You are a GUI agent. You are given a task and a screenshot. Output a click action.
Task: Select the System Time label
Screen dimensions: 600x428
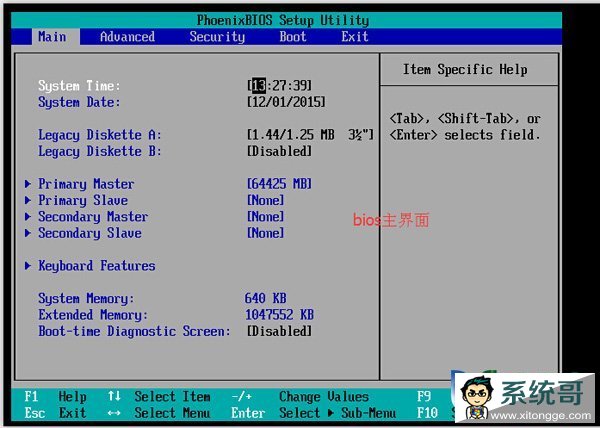[x=79, y=86]
